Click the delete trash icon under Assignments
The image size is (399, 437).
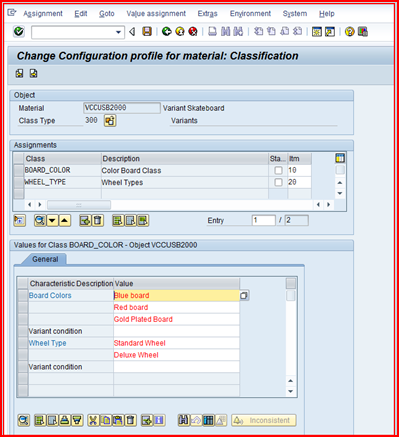click(98, 220)
